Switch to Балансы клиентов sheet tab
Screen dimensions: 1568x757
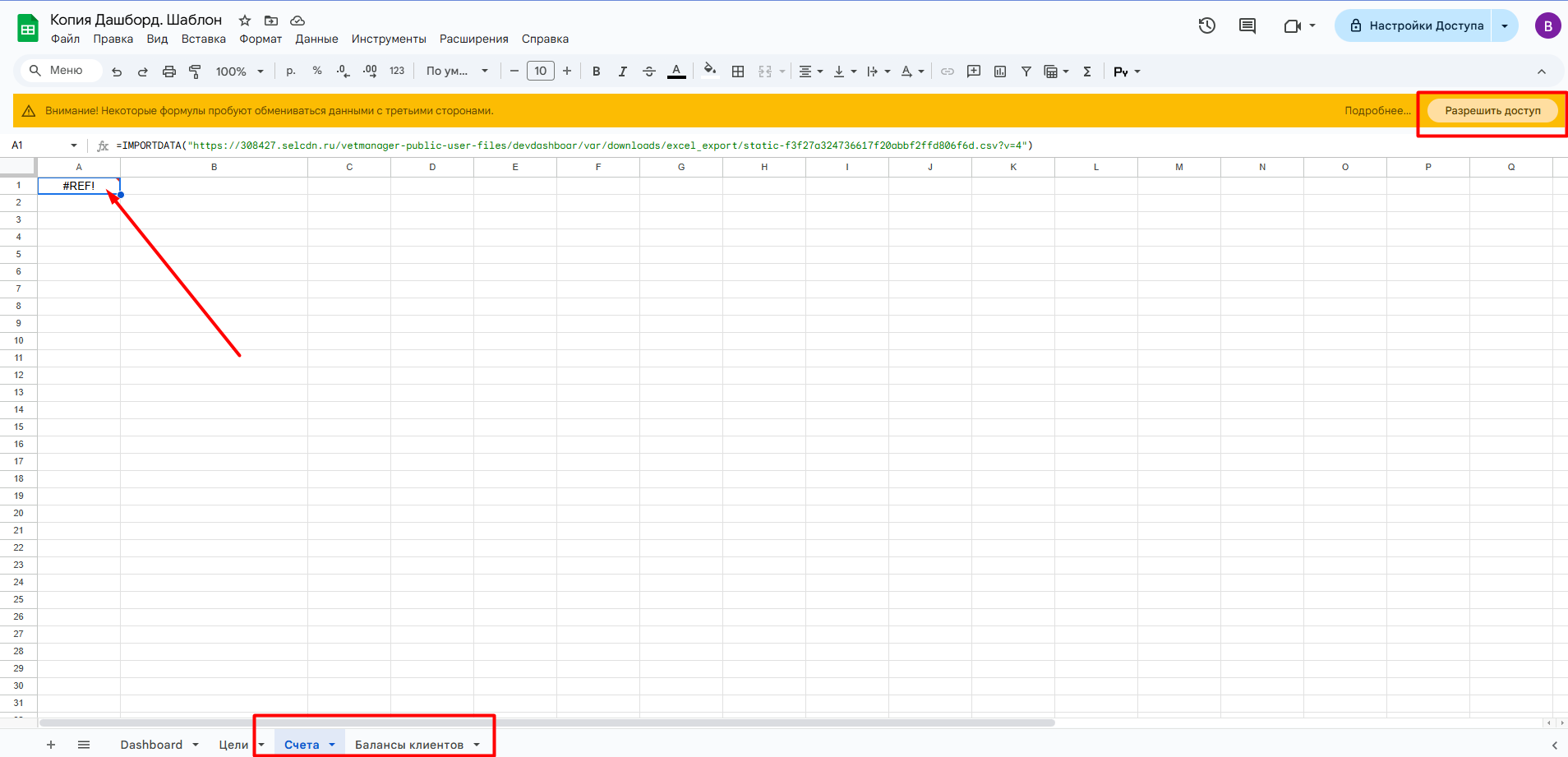tap(409, 745)
